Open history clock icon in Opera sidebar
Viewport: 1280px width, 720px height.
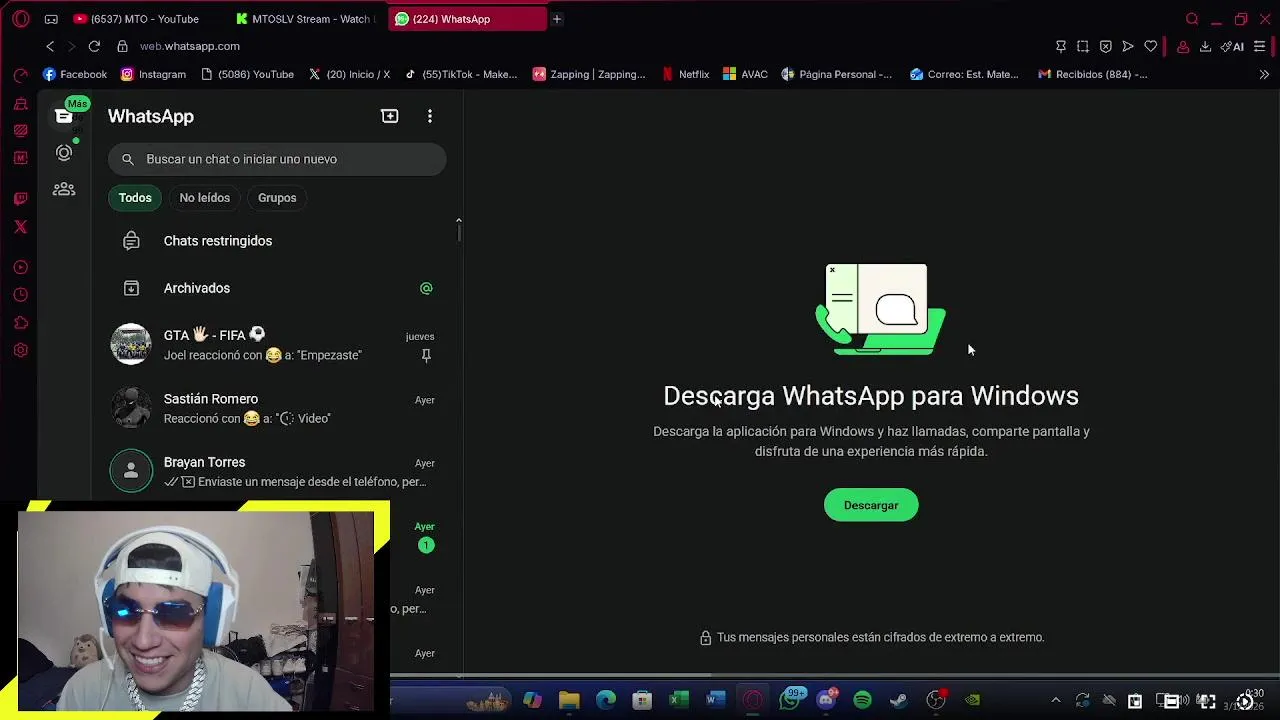tap(20, 295)
